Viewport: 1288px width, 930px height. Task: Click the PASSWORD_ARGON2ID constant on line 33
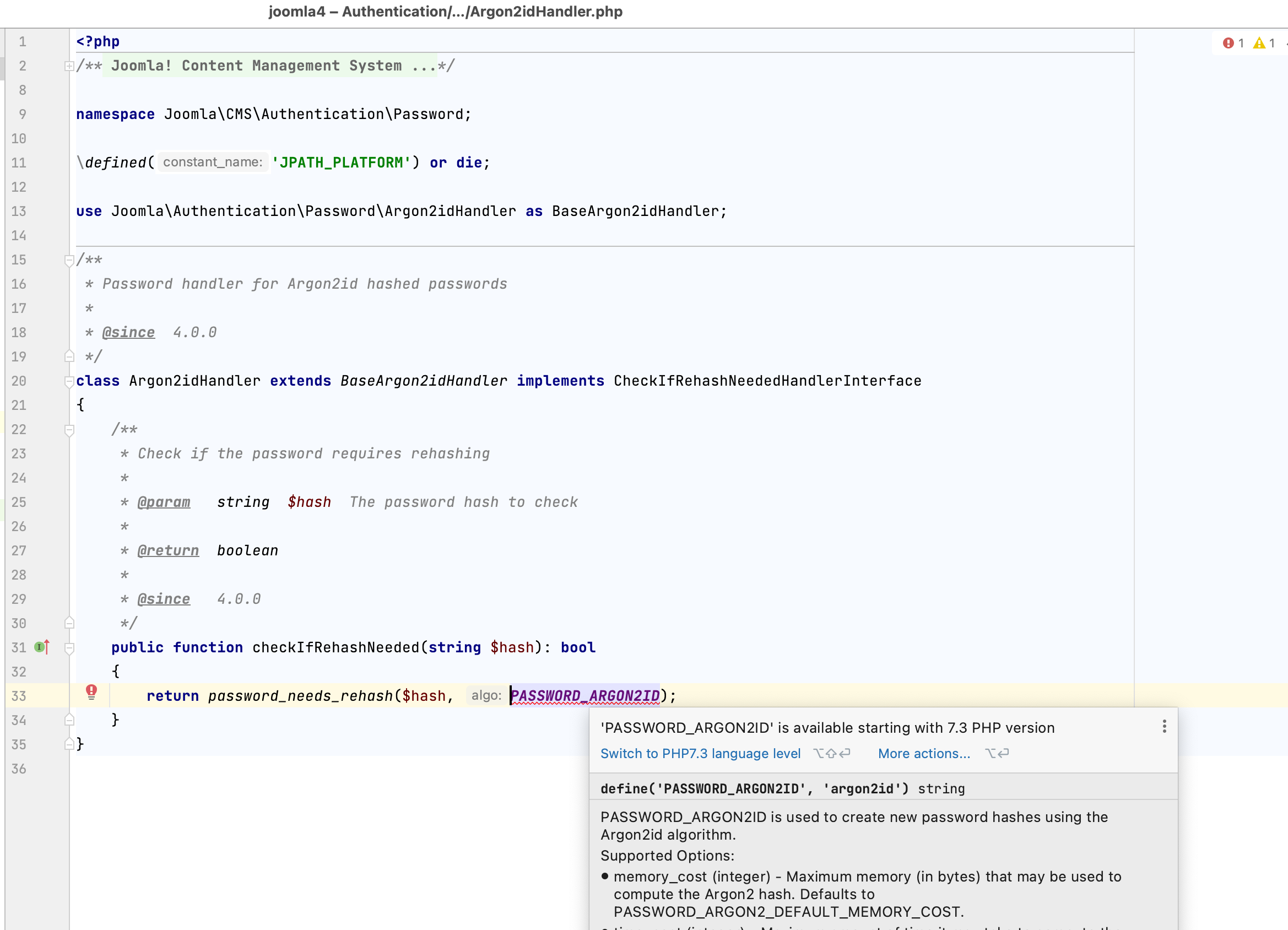585,696
